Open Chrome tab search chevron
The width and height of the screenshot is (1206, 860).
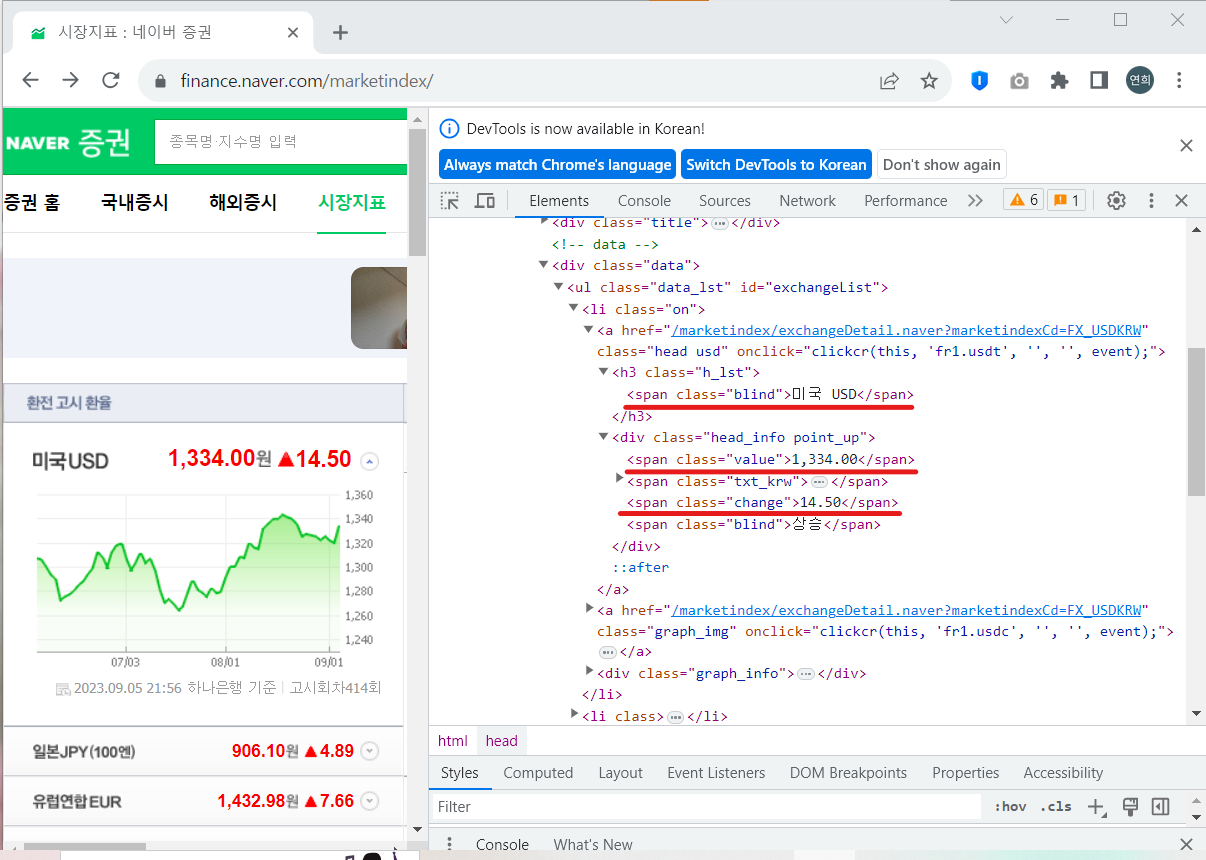1006,19
